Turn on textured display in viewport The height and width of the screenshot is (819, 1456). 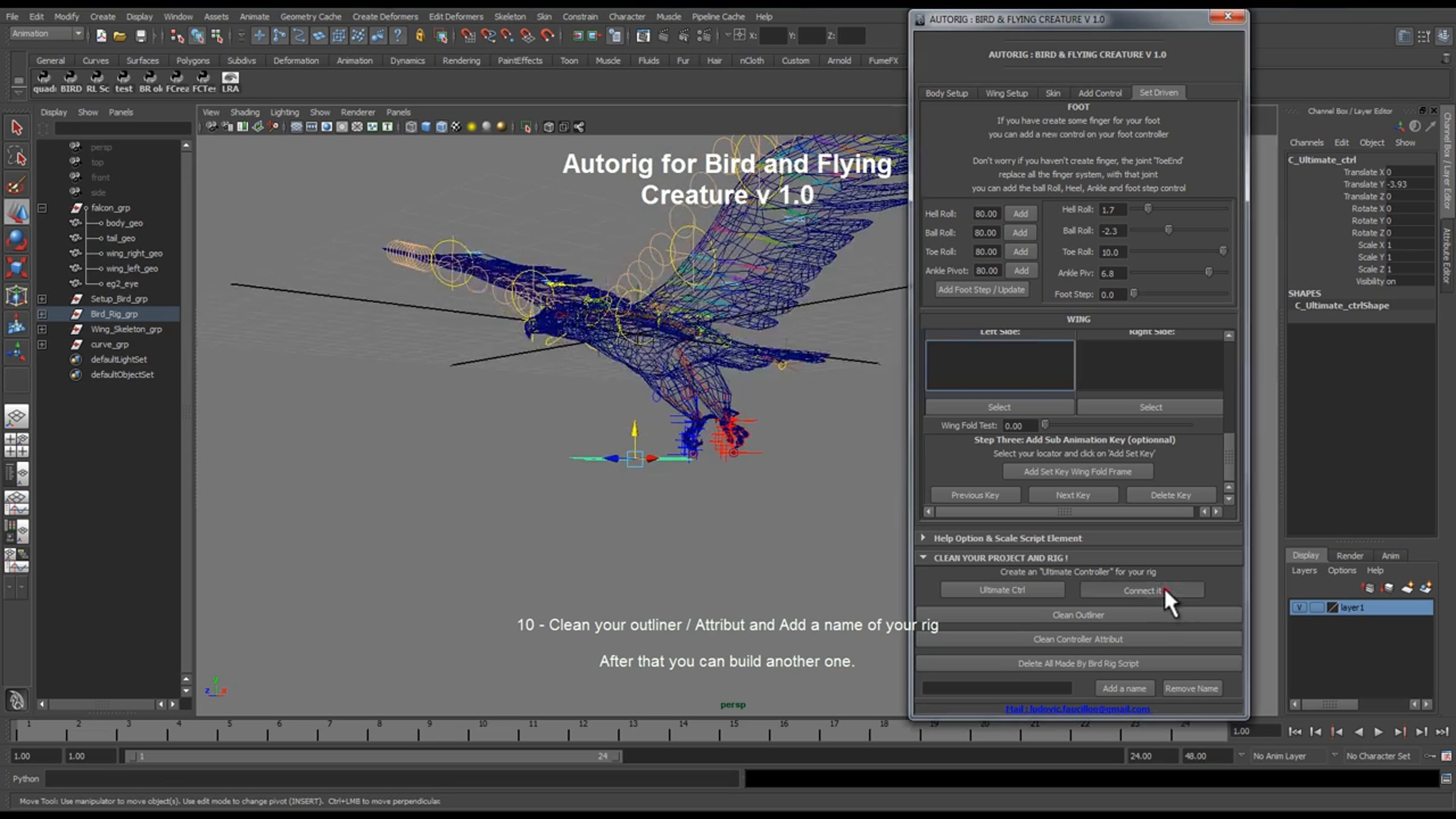click(456, 127)
